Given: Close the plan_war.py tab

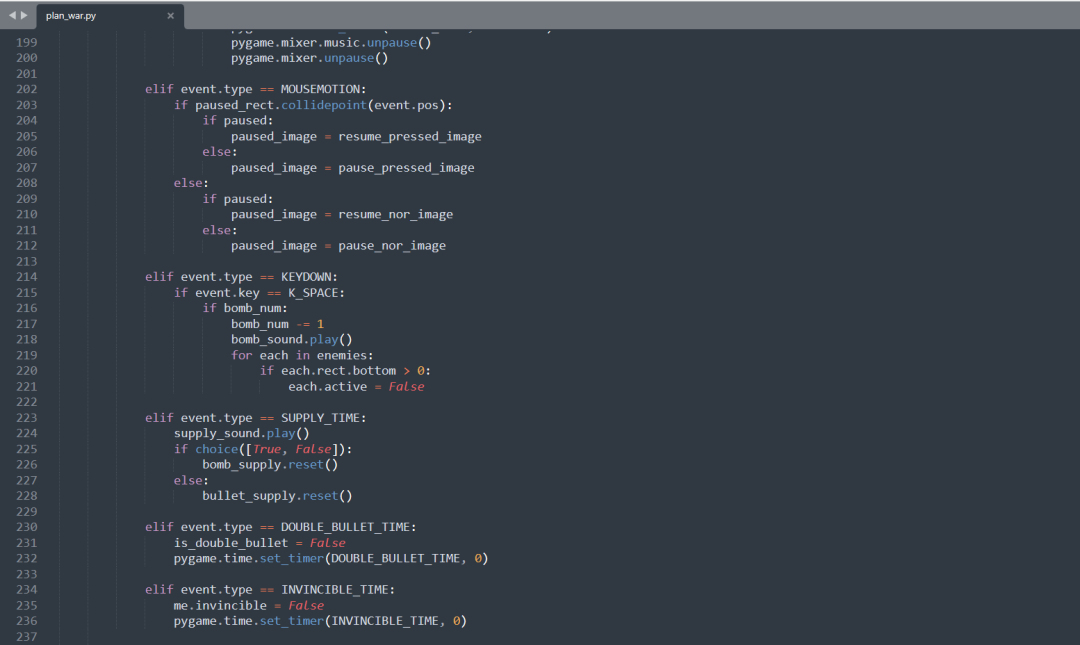Looking at the screenshot, I should [170, 16].
